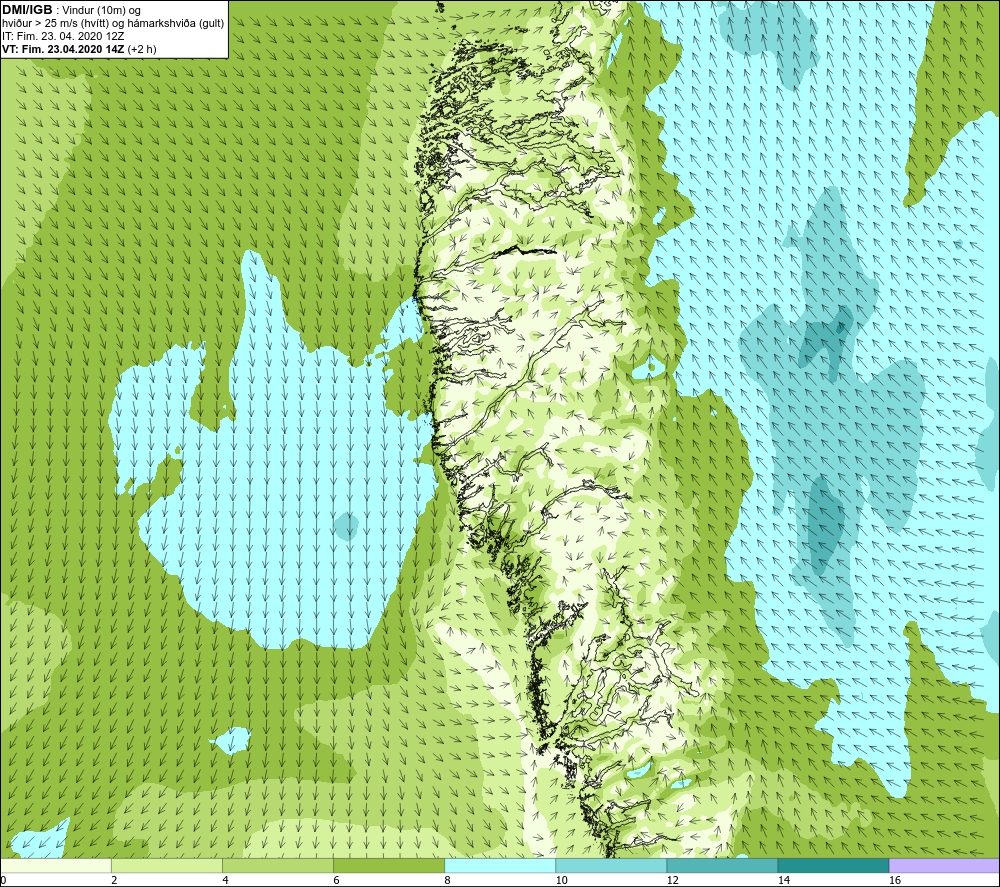
Task: Click the 'IT: Fim. 23. 04. 2020 12Z' line
Action: click(x=62, y=36)
